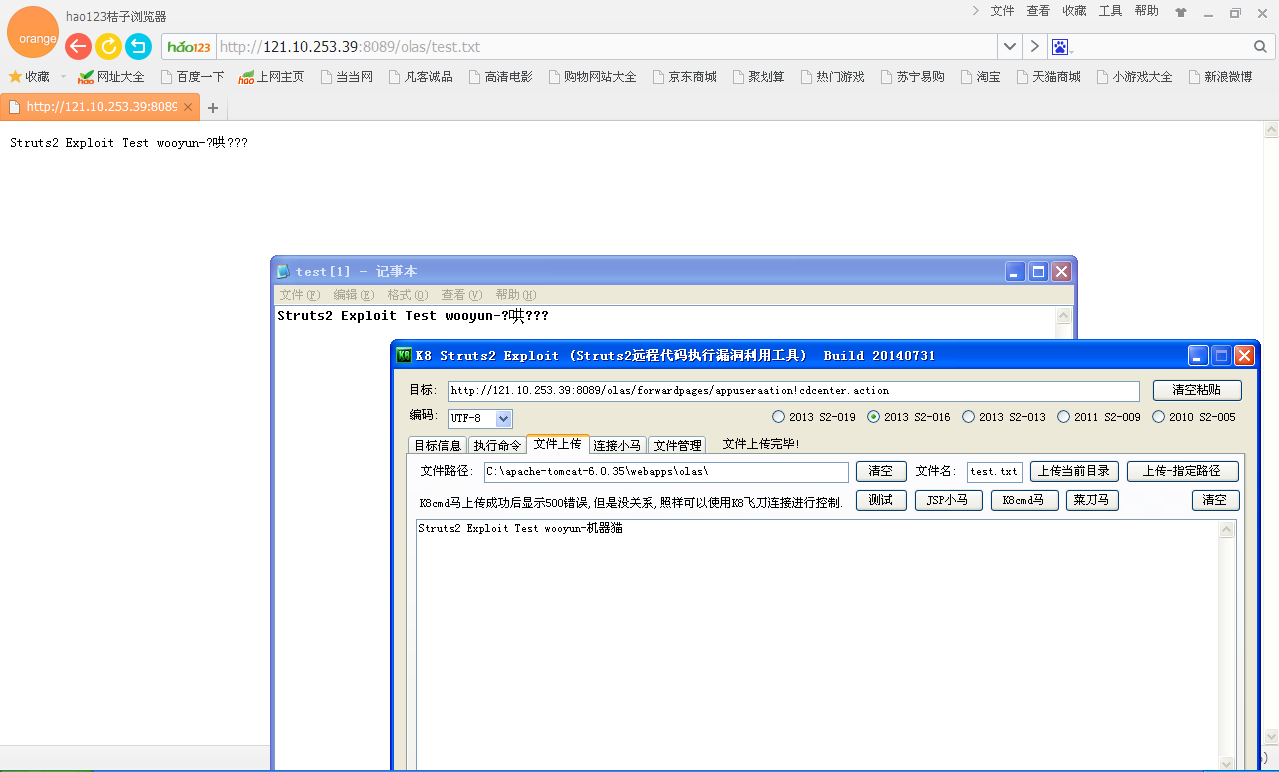The height and width of the screenshot is (772, 1279).
Task: Open the 凡客诚品 bookmark
Action: [420, 77]
